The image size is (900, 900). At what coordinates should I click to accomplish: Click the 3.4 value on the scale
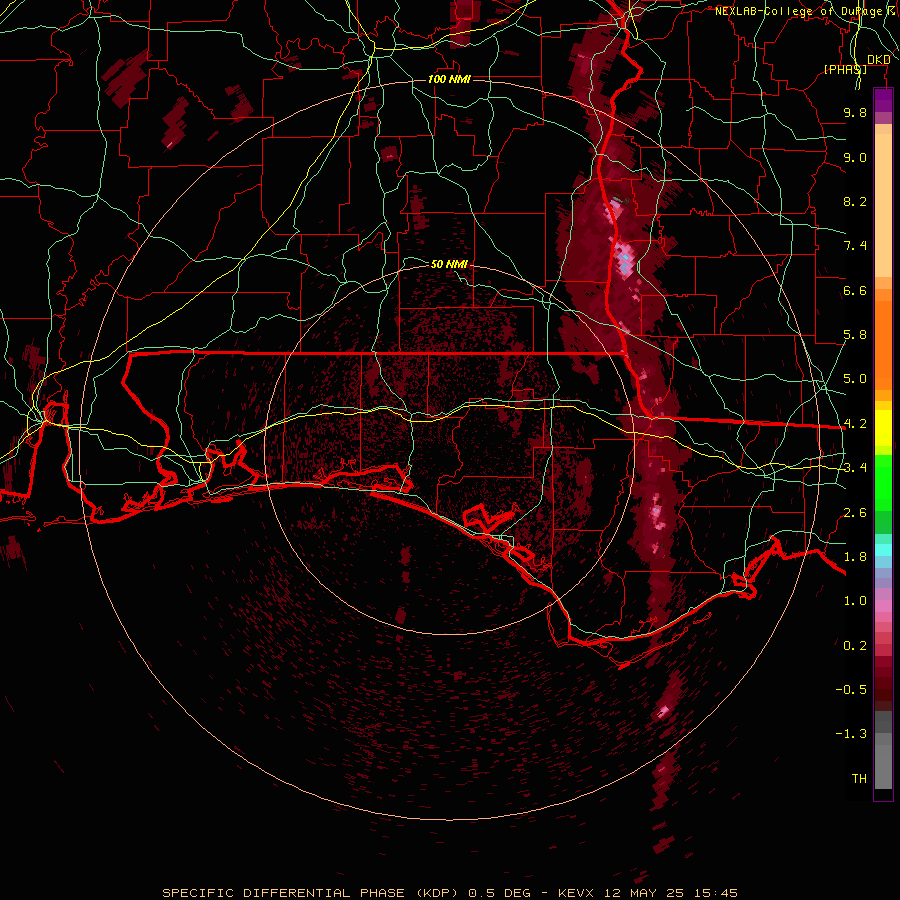point(855,468)
